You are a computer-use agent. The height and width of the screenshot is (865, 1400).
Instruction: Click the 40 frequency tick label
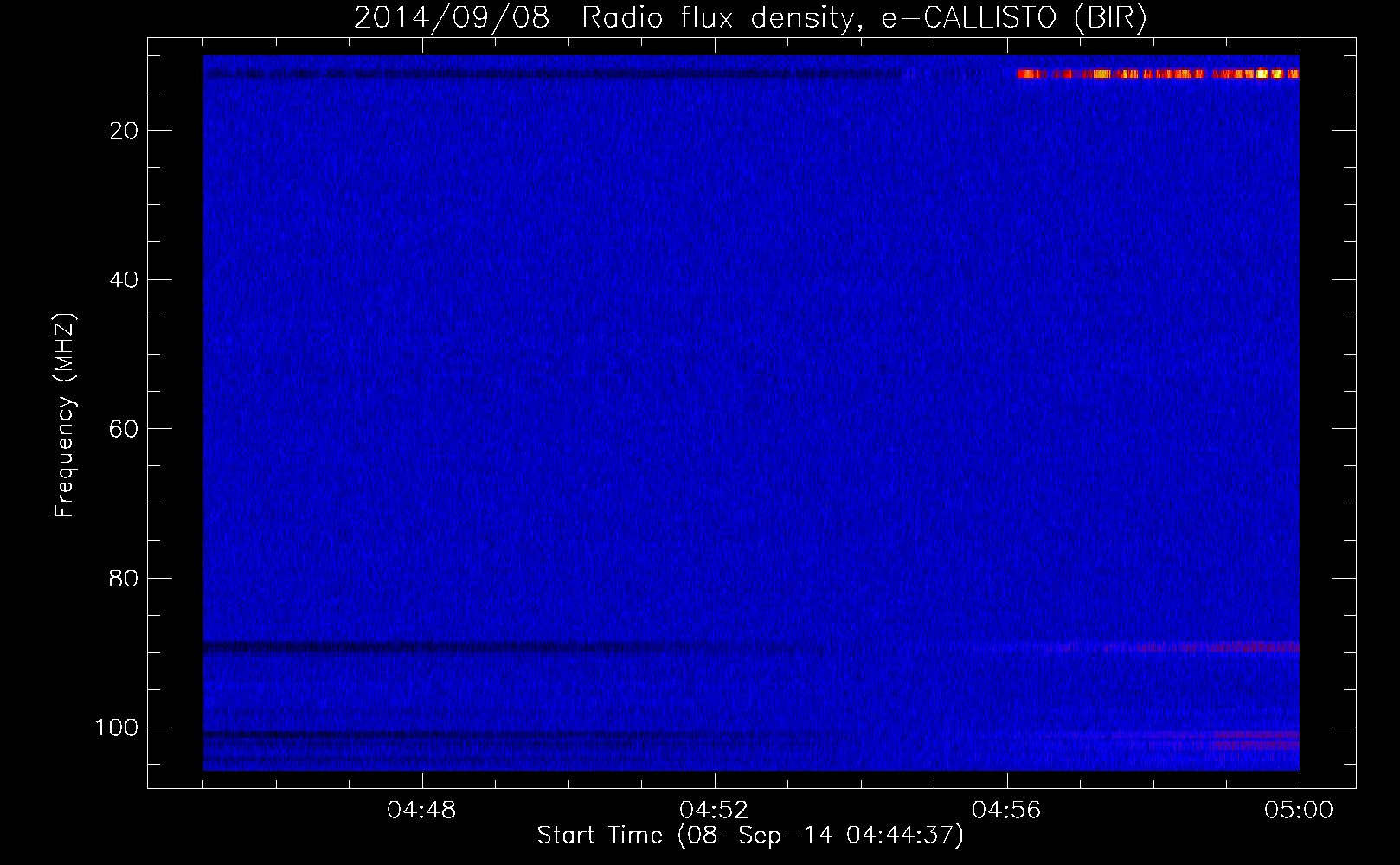125,280
